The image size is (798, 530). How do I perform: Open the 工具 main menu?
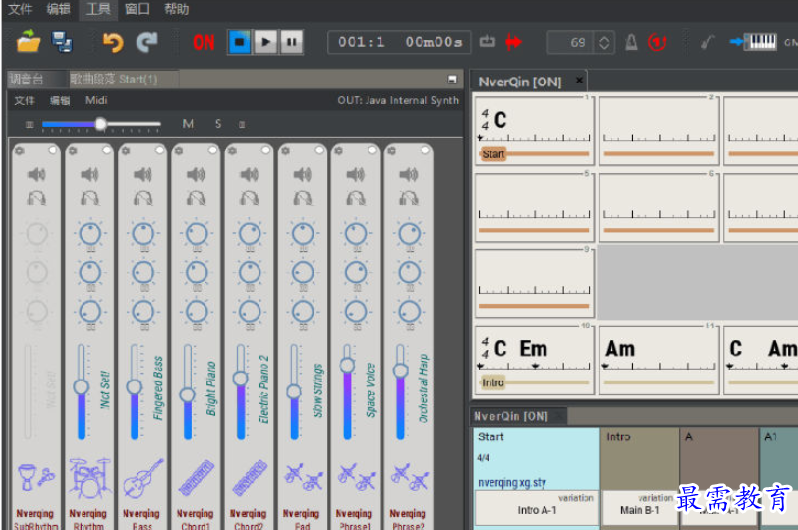tap(98, 9)
